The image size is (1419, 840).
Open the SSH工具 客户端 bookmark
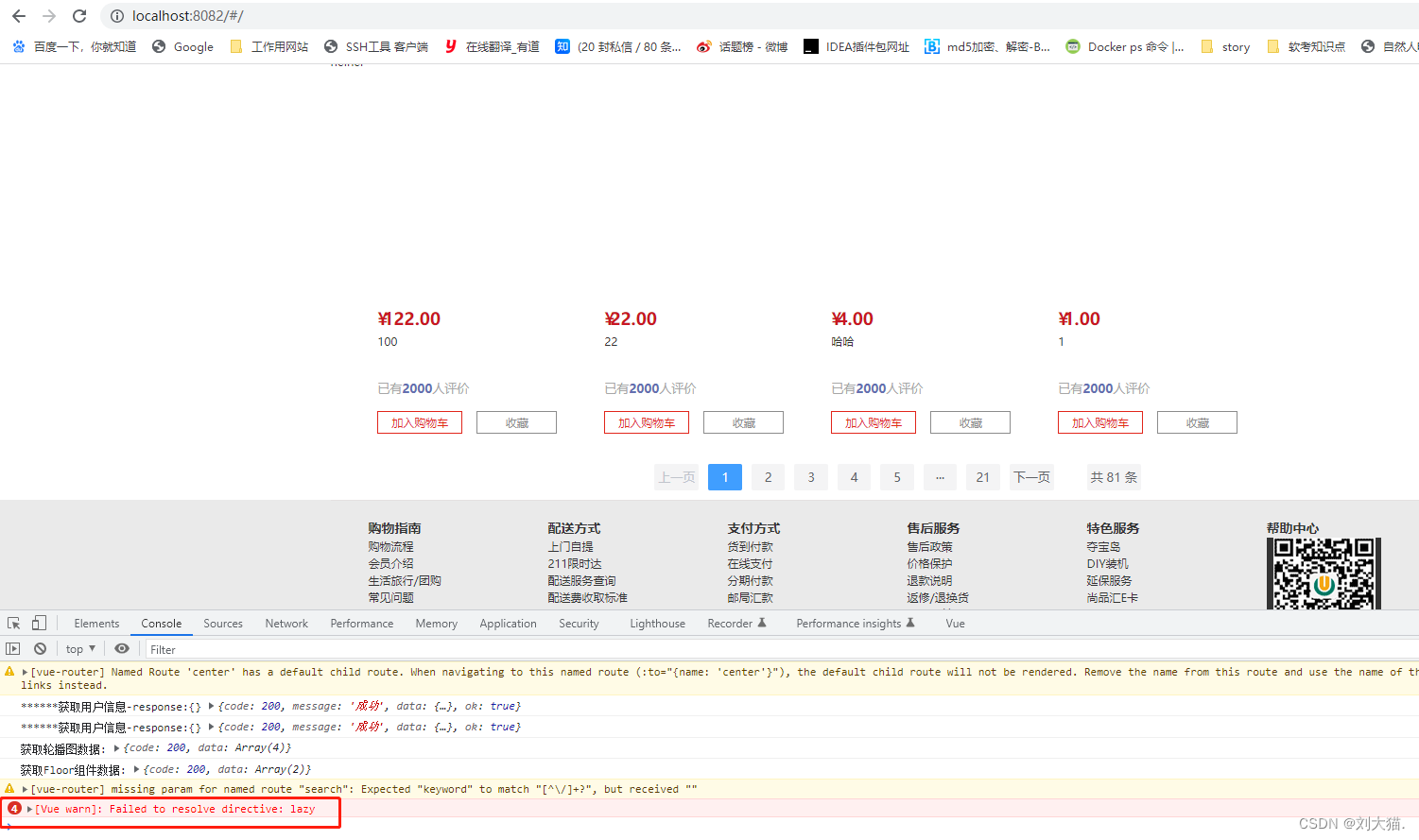pyautogui.click(x=375, y=46)
